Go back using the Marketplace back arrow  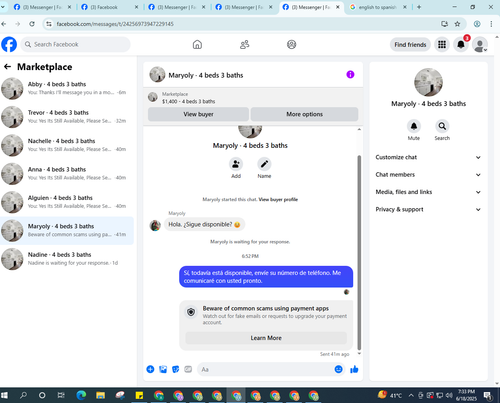7,67
